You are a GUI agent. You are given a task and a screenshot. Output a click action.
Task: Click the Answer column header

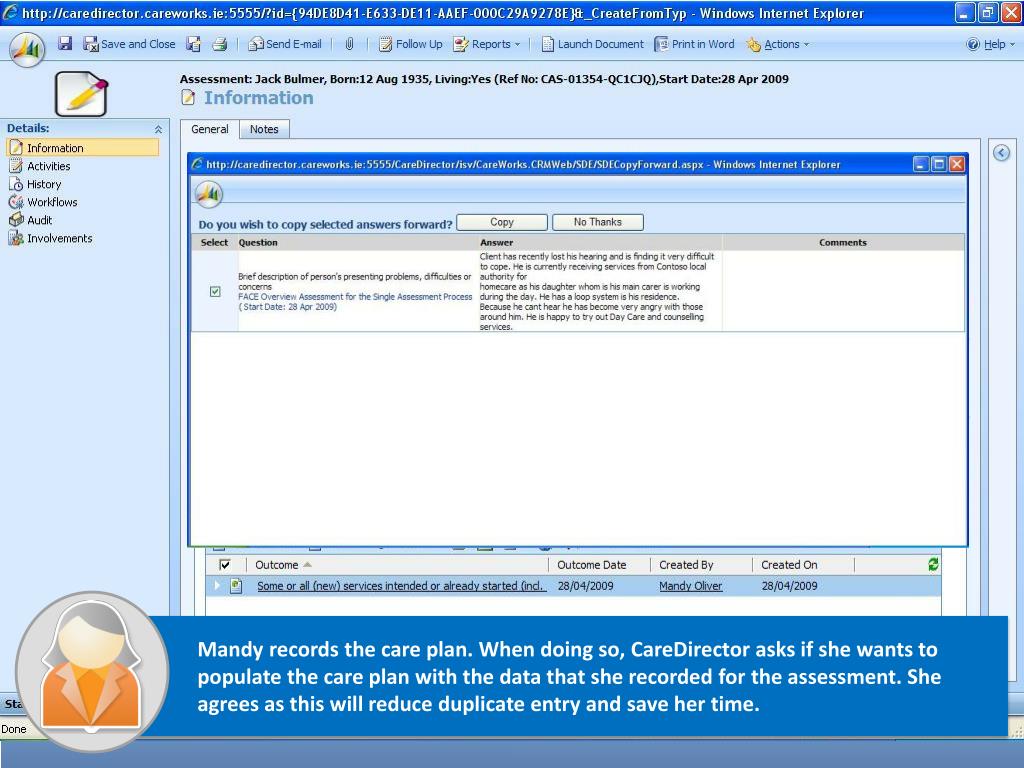(496, 242)
